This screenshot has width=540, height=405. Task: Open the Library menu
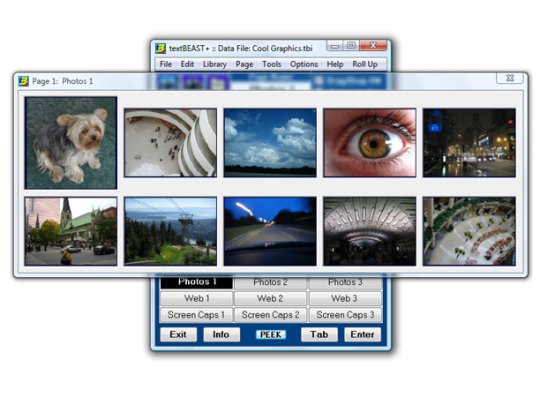pyautogui.click(x=215, y=64)
